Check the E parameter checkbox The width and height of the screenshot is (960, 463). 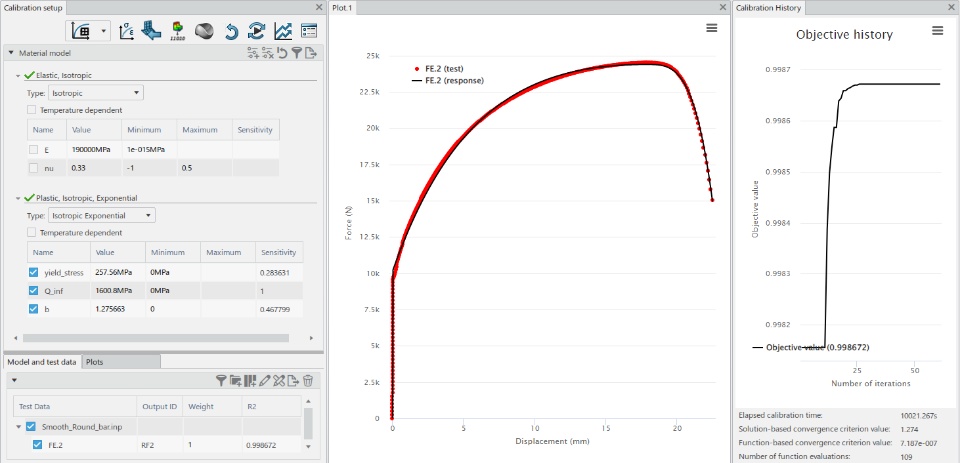pos(34,149)
